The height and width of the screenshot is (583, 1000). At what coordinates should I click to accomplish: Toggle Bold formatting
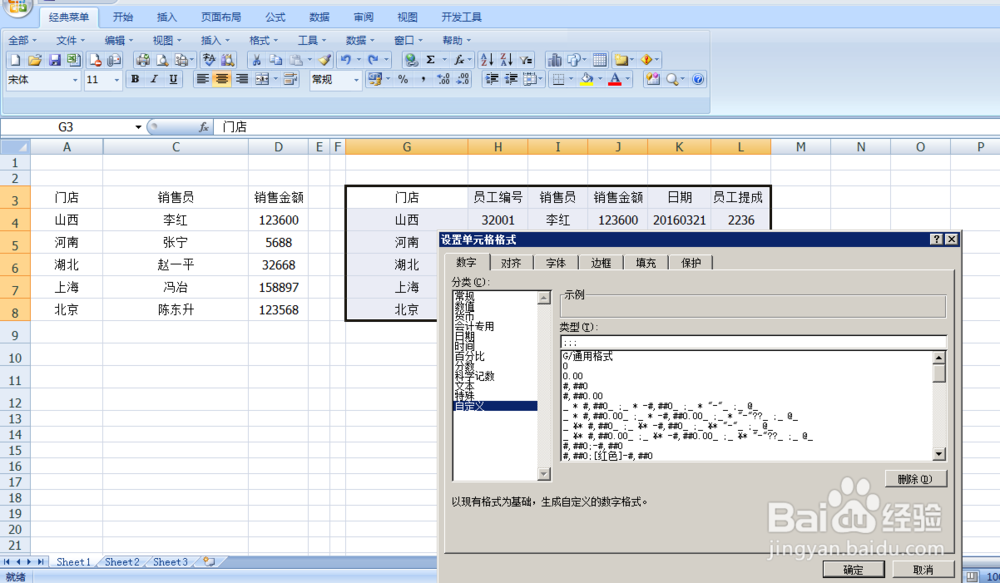click(135, 79)
